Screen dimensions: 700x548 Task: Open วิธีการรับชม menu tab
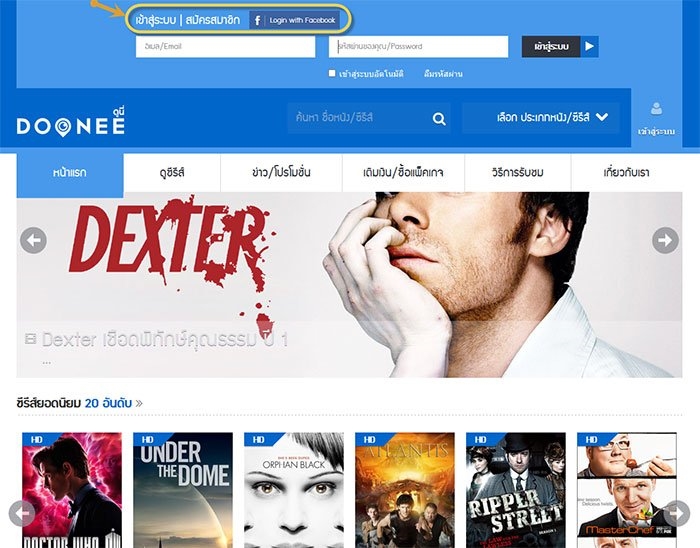518,173
